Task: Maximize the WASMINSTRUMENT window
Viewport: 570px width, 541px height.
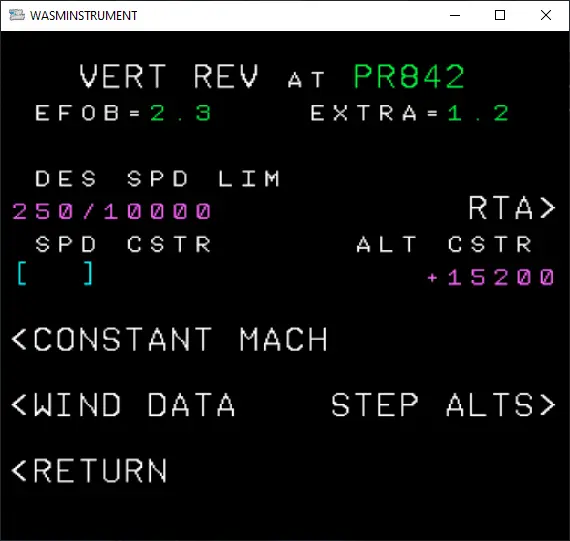Action: 500,15
